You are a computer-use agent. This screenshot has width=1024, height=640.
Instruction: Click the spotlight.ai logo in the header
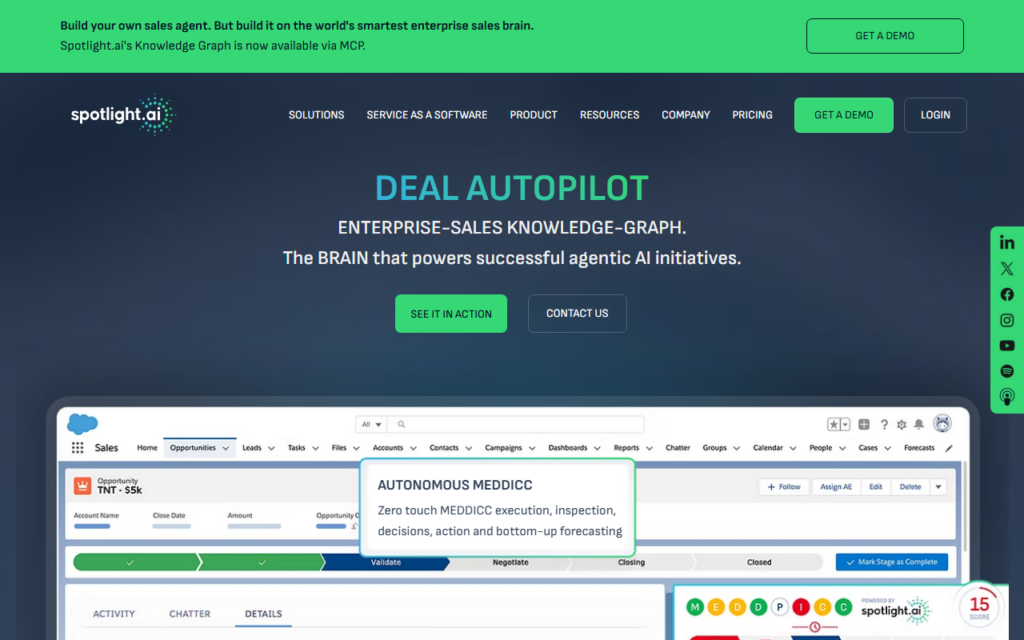click(x=123, y=115)
